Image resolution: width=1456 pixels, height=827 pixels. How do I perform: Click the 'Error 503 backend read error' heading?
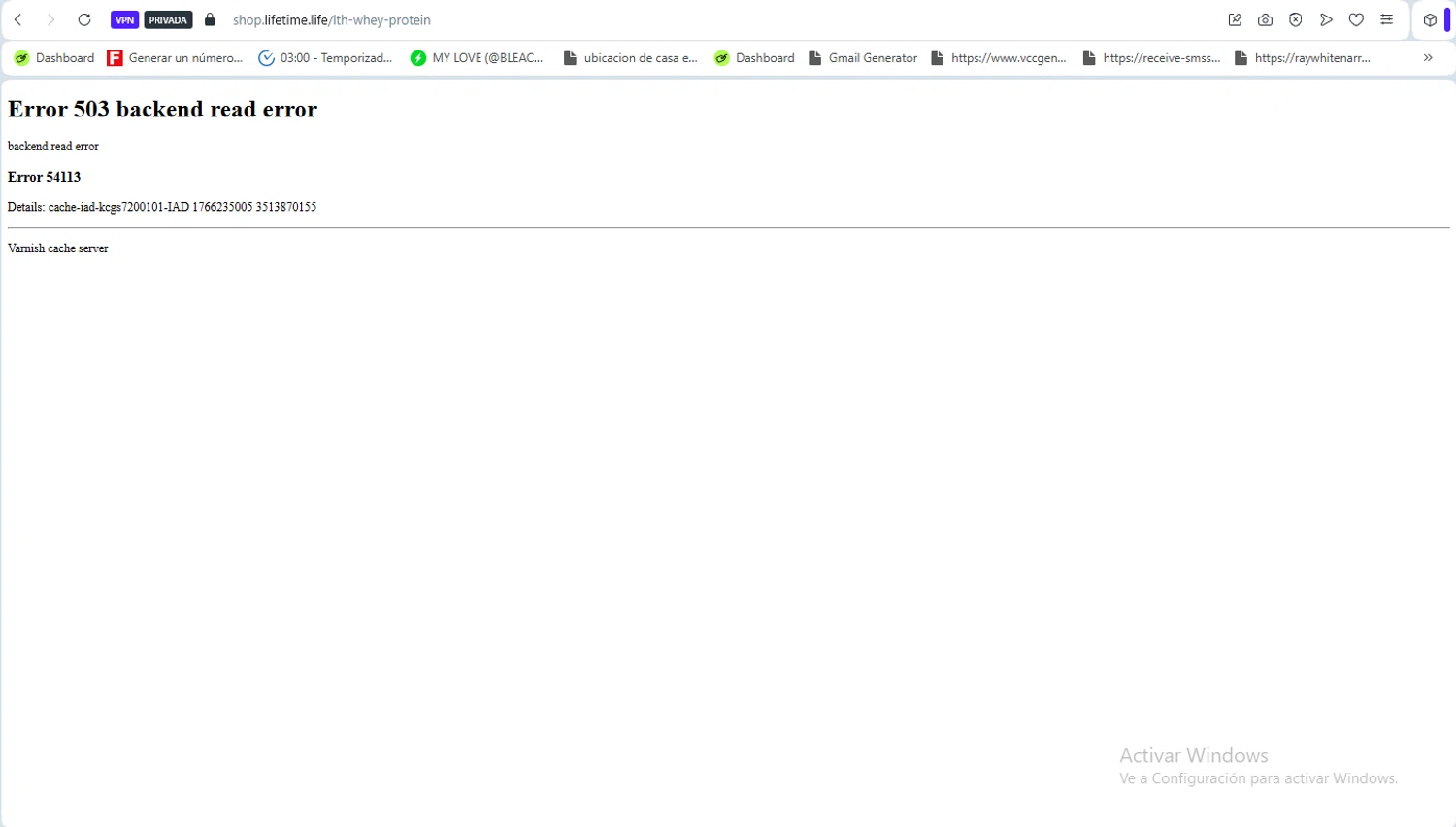tap(162, 109)
